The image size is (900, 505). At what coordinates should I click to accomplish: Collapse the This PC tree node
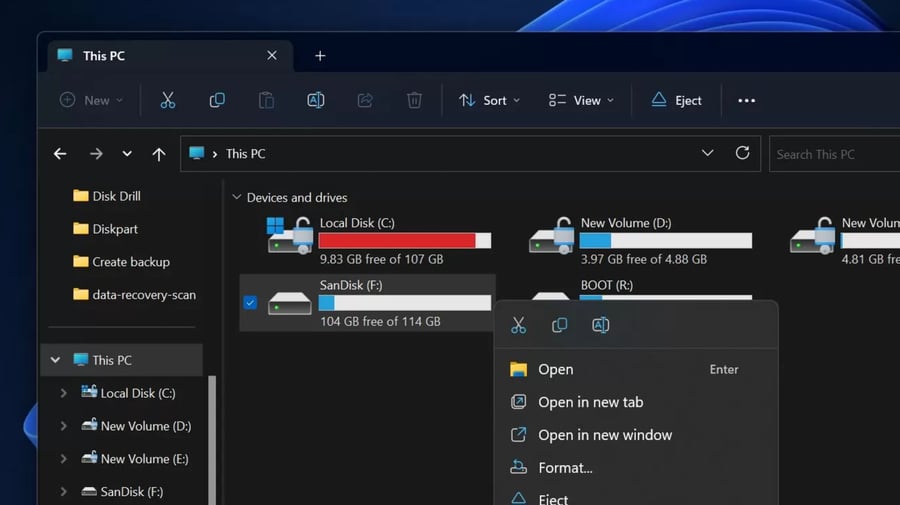click(x=55, y=360)
